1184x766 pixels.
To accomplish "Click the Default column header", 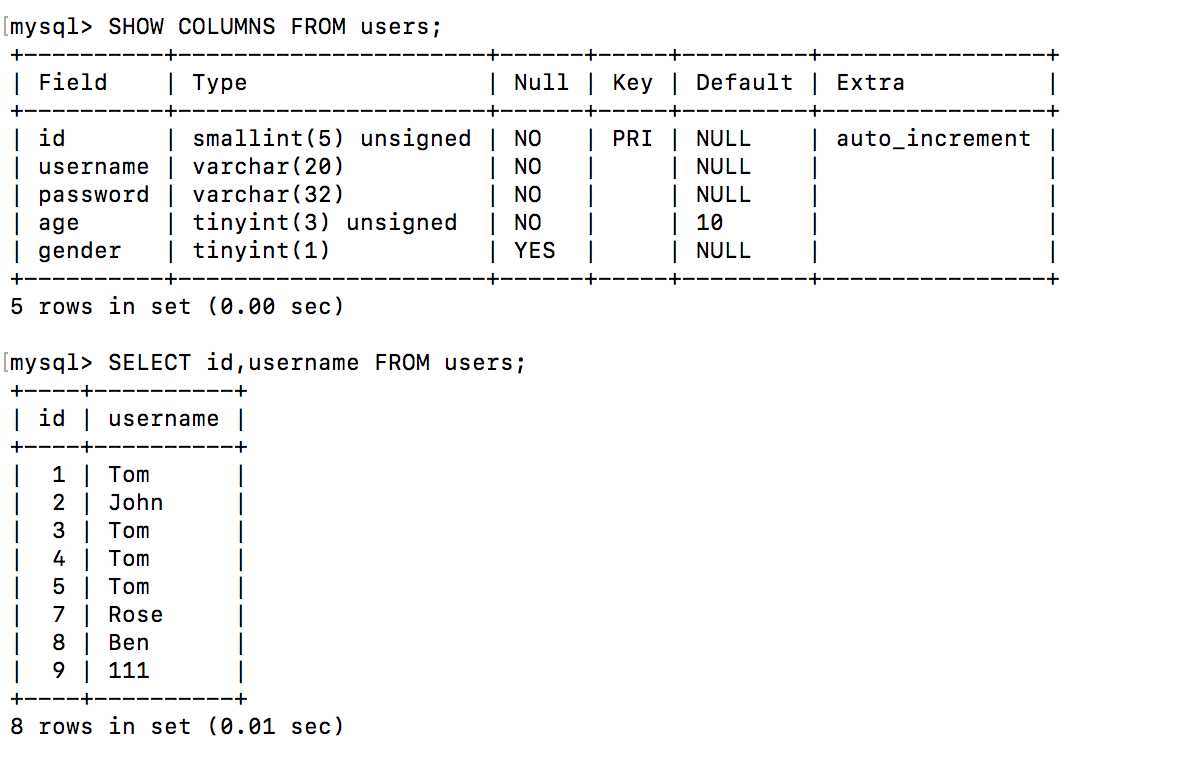I will (744, 83).
